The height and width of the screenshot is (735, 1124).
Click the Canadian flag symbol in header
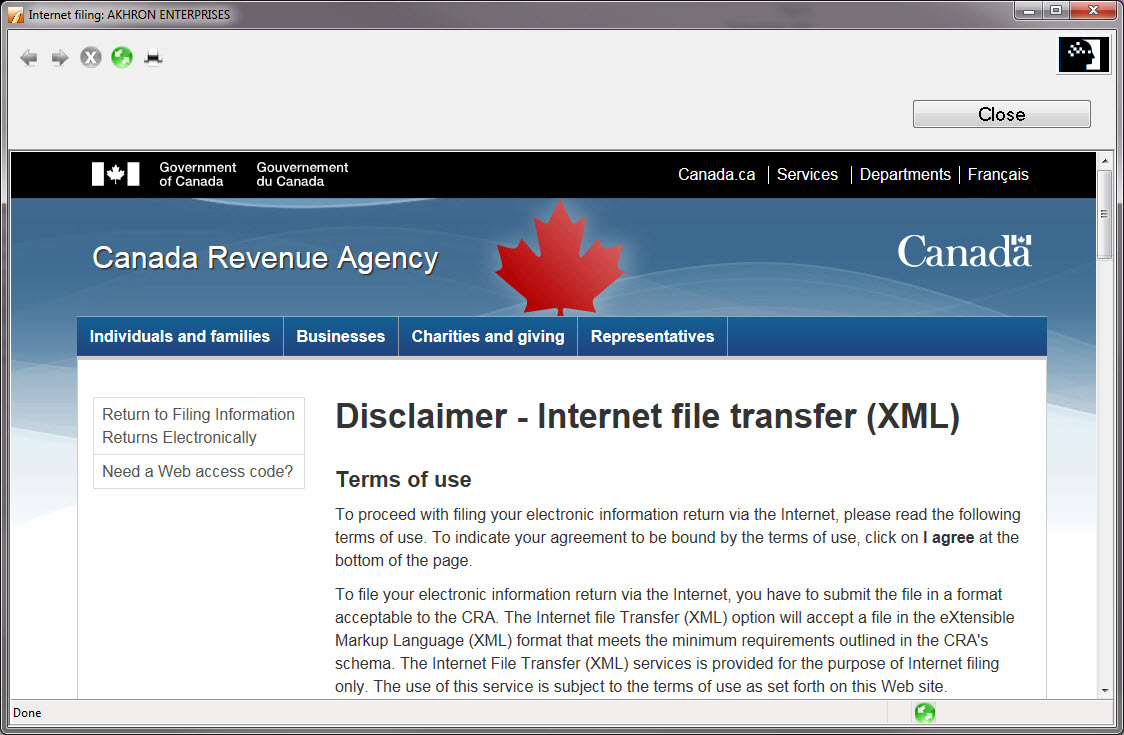point(115,174)
